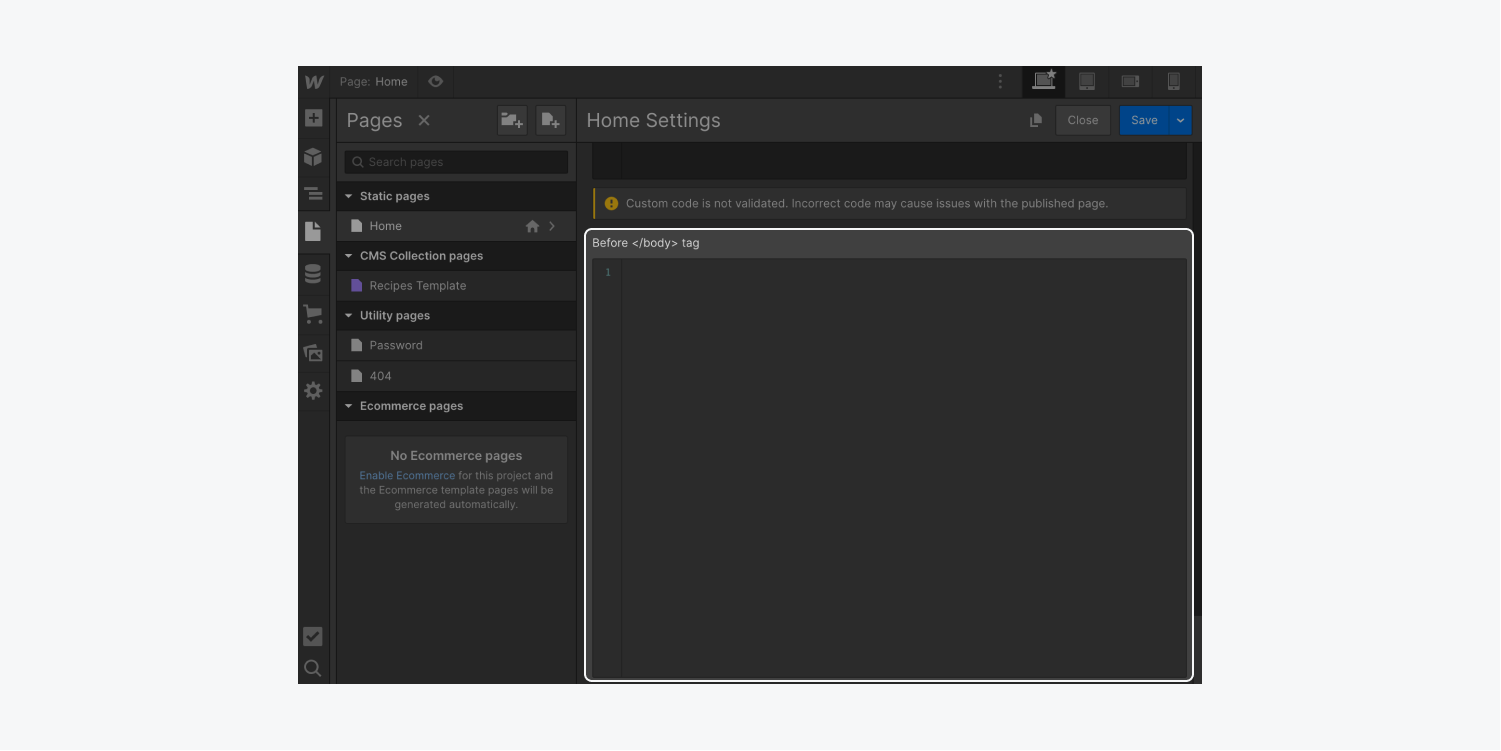The image size is (1501, 751).
Task: Open the Ecommerce cart icon
Action: click(x=313, y=314)
